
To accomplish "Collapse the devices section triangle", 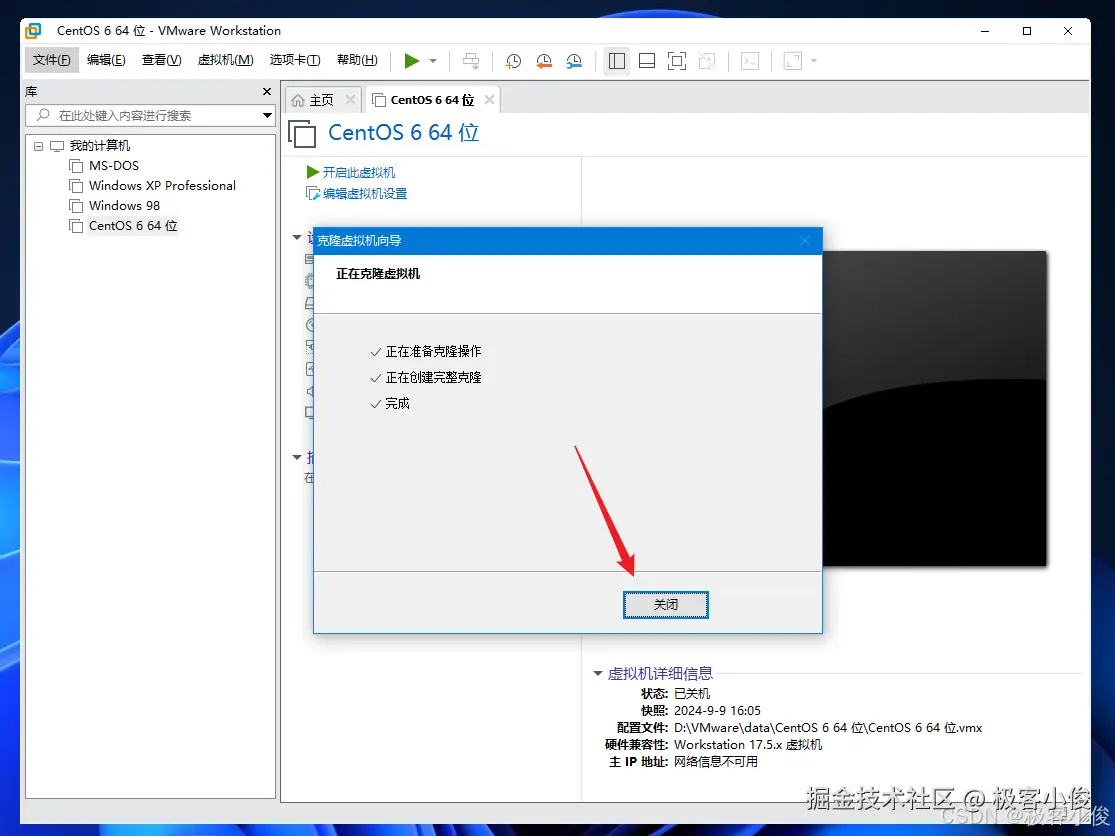I will (297, 237).
